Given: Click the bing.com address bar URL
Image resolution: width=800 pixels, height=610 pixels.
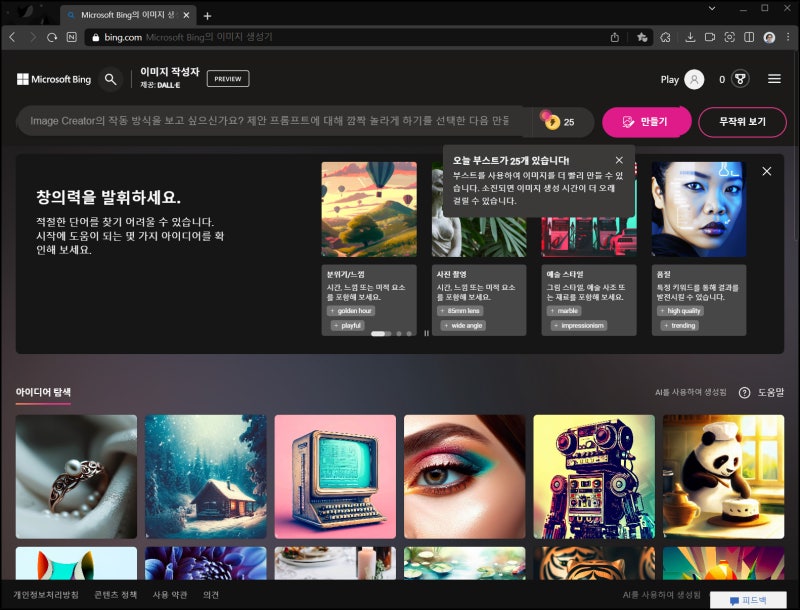Looking at the screenshot, I should click(x=123, y=37).
